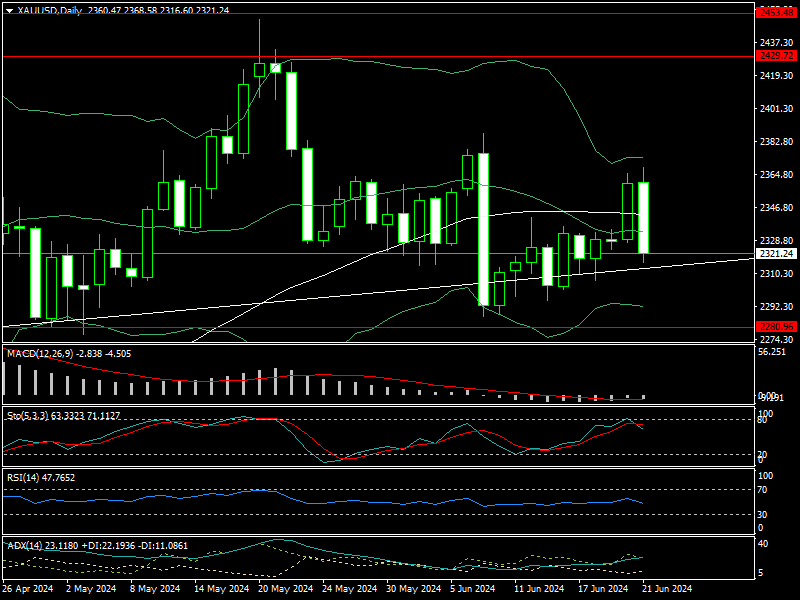
Task: Click the red price tag 2280.96
Action: [x=776, y=326]
